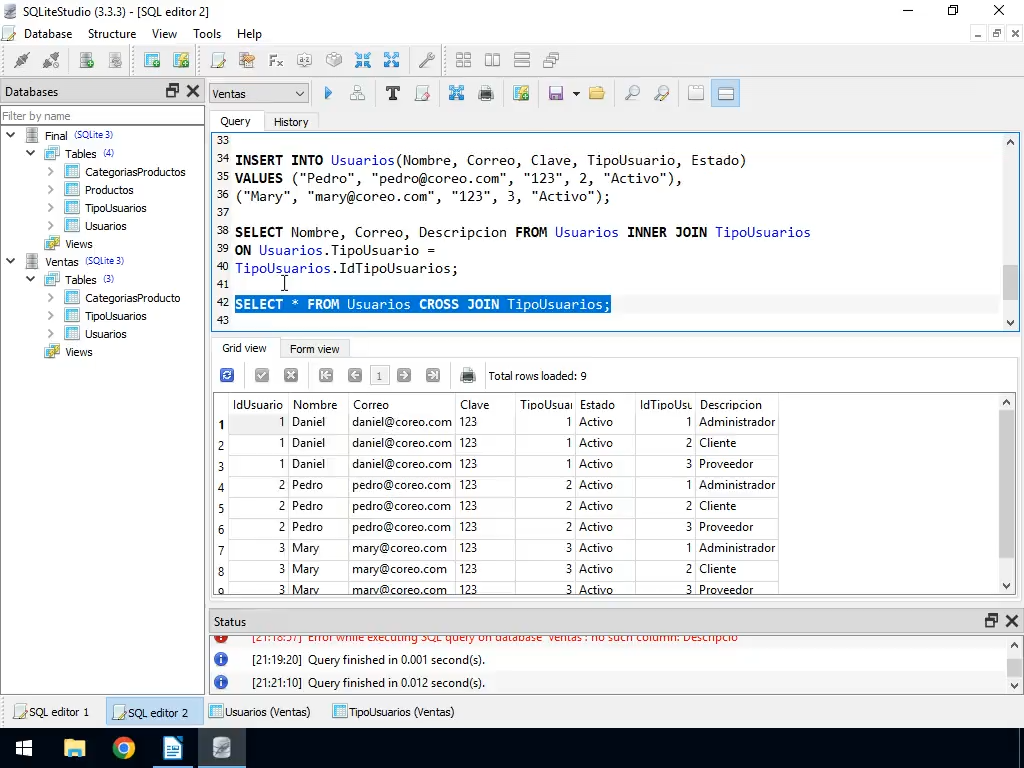
Task: Refresh the results grid data
Action: click(227, 376)
